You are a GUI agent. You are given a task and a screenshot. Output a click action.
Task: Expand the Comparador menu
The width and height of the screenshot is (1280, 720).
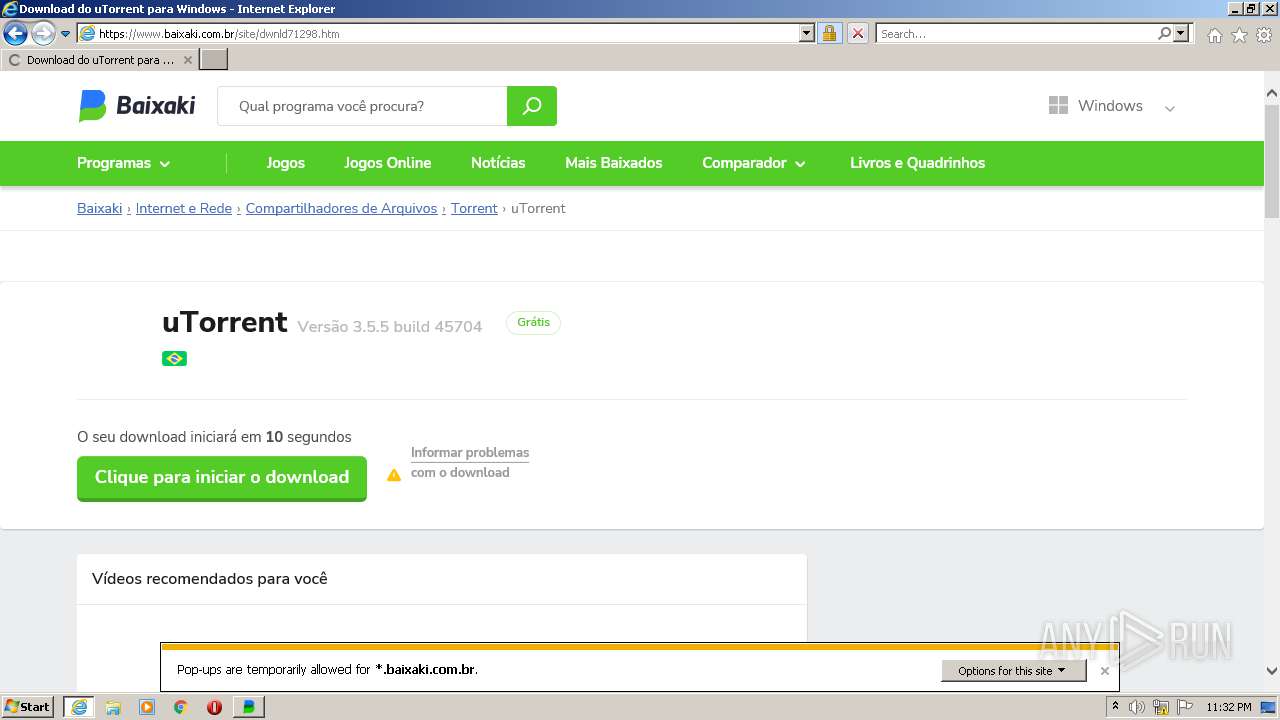(754, 163)
